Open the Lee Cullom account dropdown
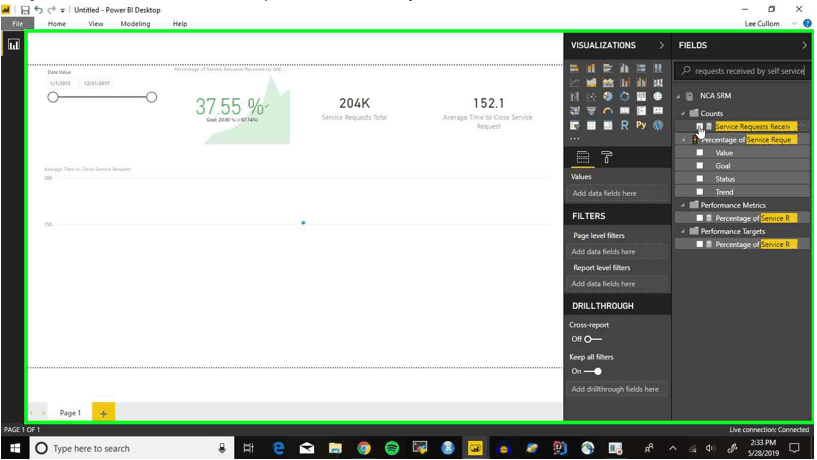The height and width of the screenshot is (460, 817). [x=794, y=23]
